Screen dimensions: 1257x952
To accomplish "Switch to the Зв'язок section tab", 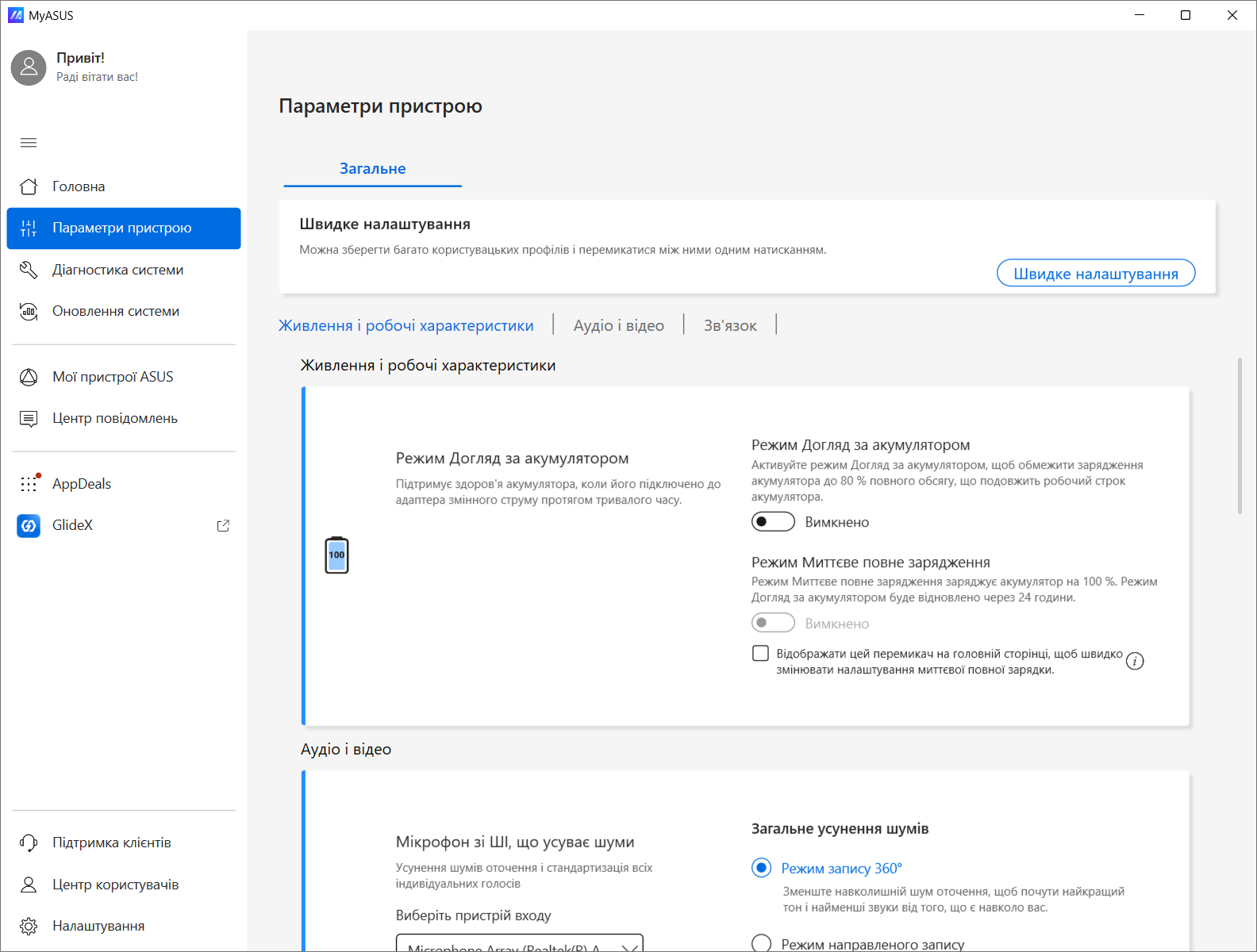I will tap(730, 325).
